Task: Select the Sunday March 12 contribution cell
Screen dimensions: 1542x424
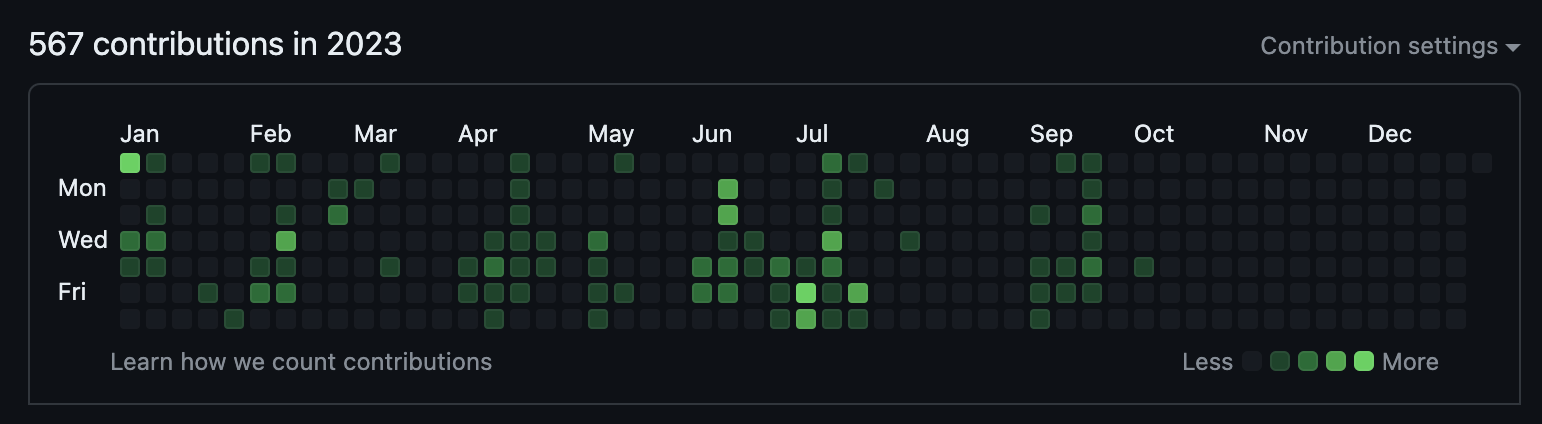Action: 390,162
